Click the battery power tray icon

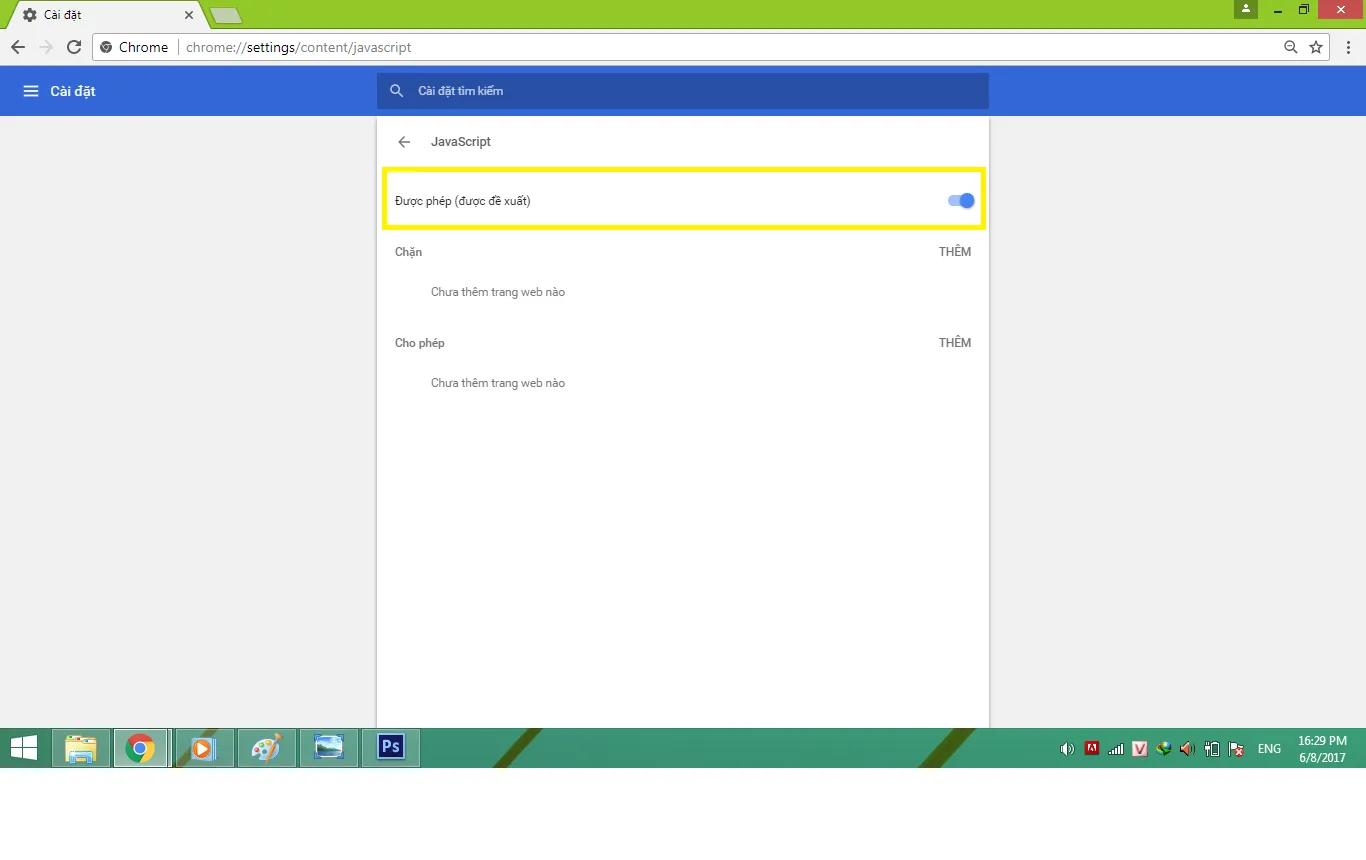(1212, 749)
